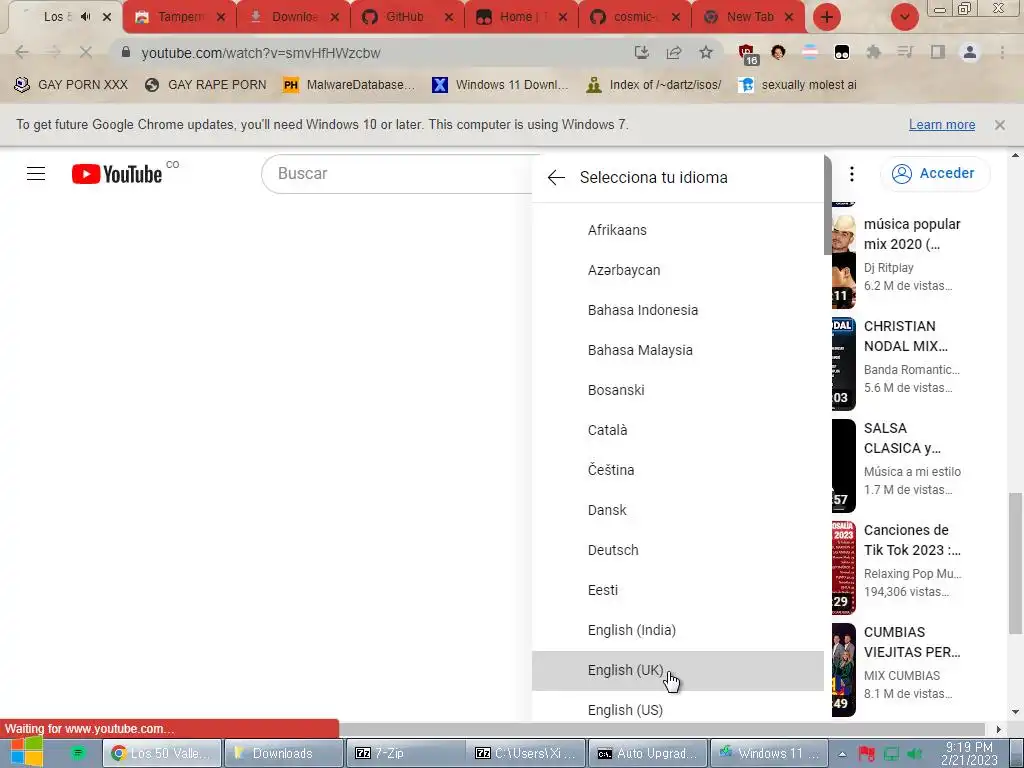The width and height of the screenshot is (1024, 768).
Task: Switch to the Tampermonkey tab
Action: [x=179, y=18]
